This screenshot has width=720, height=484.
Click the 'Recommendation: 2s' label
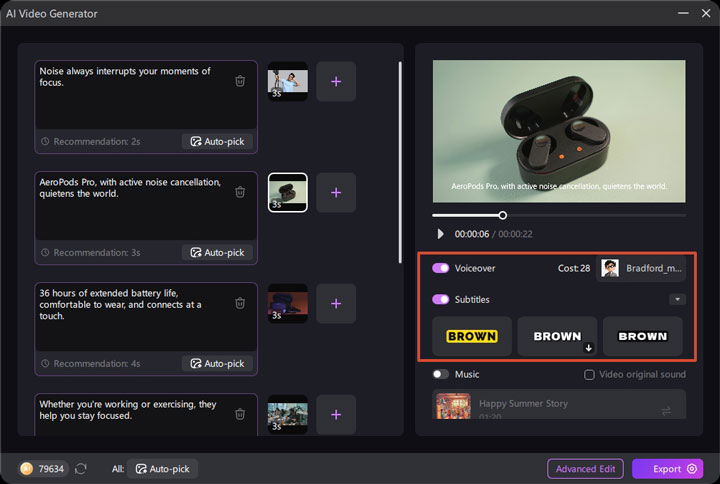[x=96, y=141]
